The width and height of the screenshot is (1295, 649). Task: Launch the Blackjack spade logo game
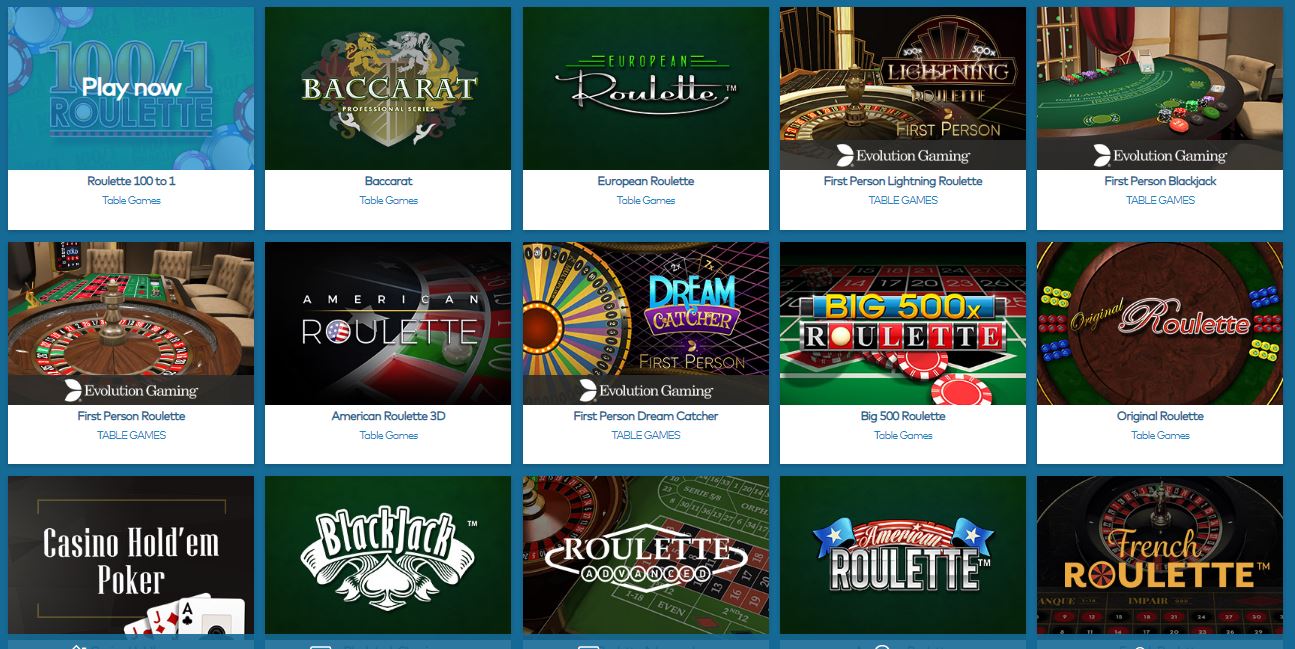tap(388, 556)
